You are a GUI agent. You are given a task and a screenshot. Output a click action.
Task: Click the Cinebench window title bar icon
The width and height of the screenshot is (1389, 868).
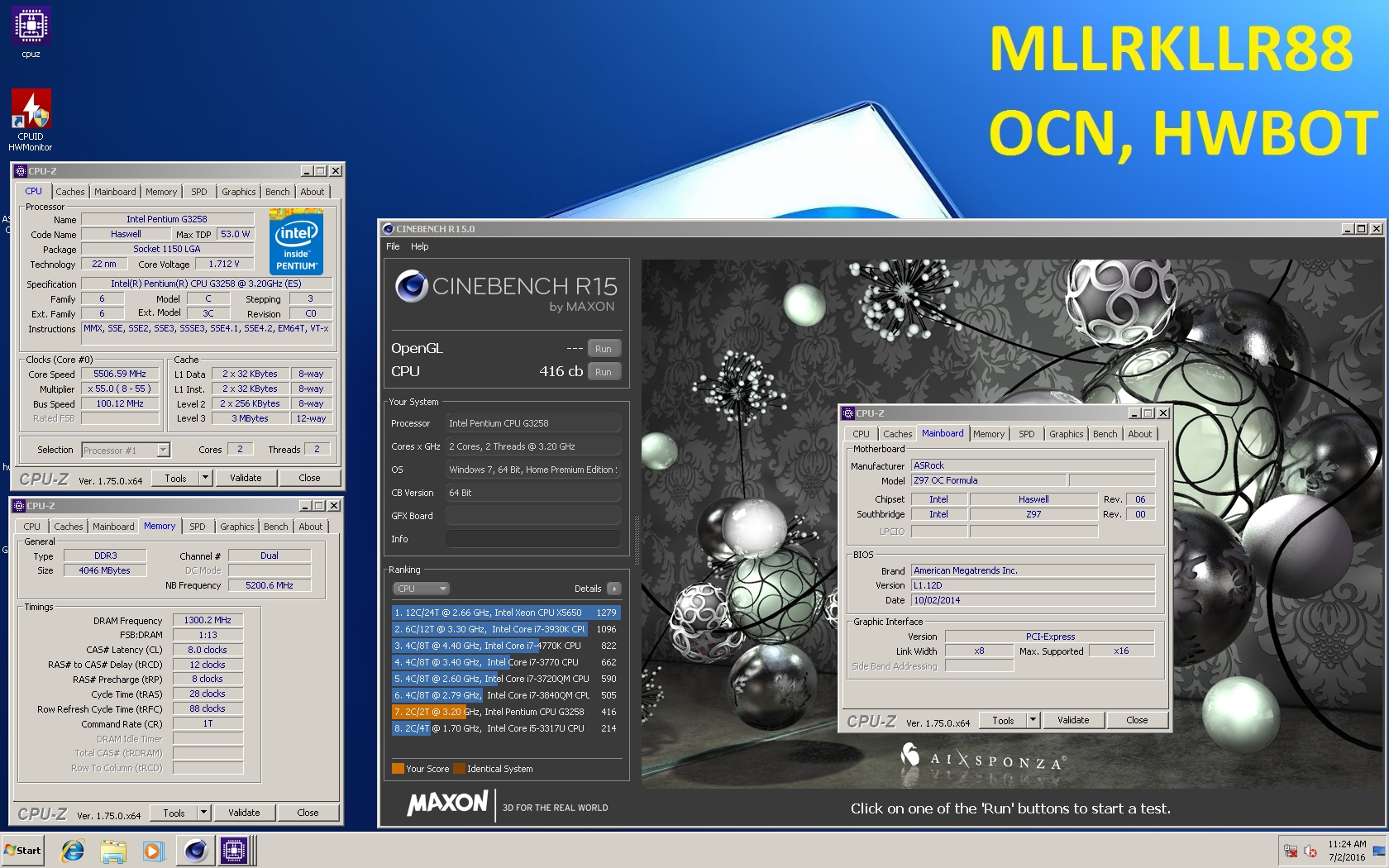click(388, 229)
